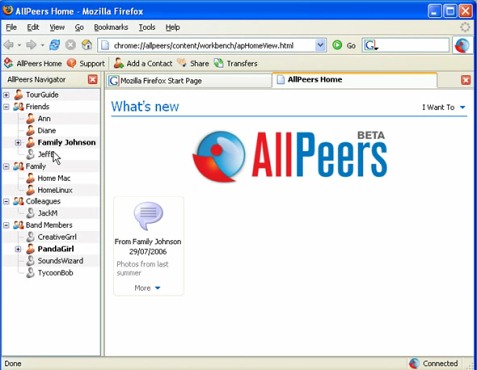
Task: Click the speech bubble message icon
Action: pyautogui.click(x=148, y=216)
